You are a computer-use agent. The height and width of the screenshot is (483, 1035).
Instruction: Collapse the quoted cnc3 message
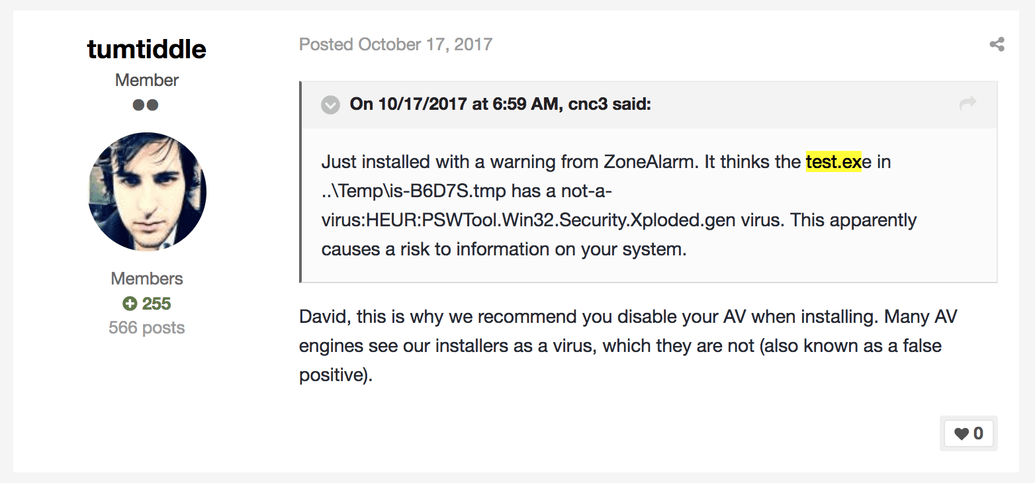tap(330, 104)
